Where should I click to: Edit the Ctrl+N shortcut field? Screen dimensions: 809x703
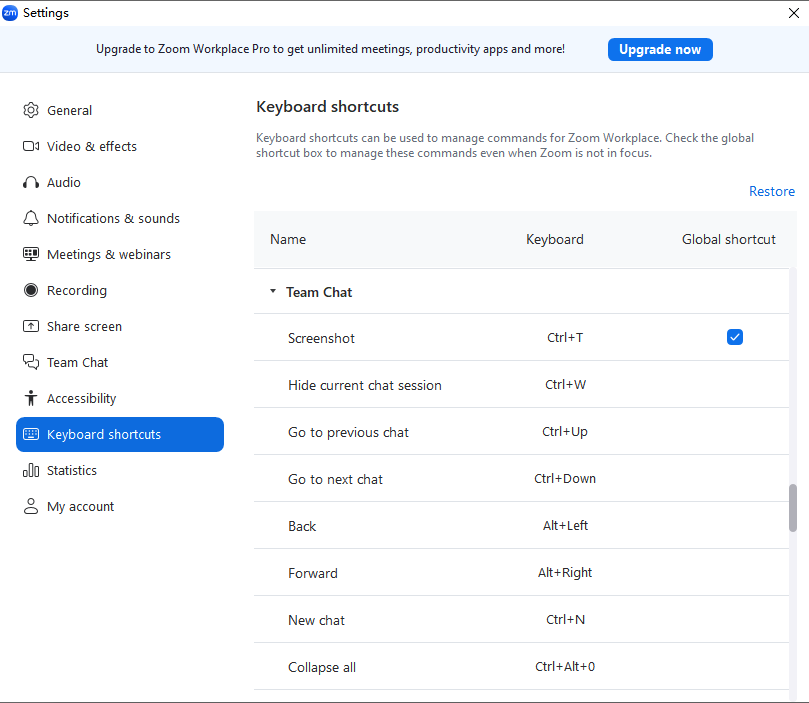click(x=565, y=619)
